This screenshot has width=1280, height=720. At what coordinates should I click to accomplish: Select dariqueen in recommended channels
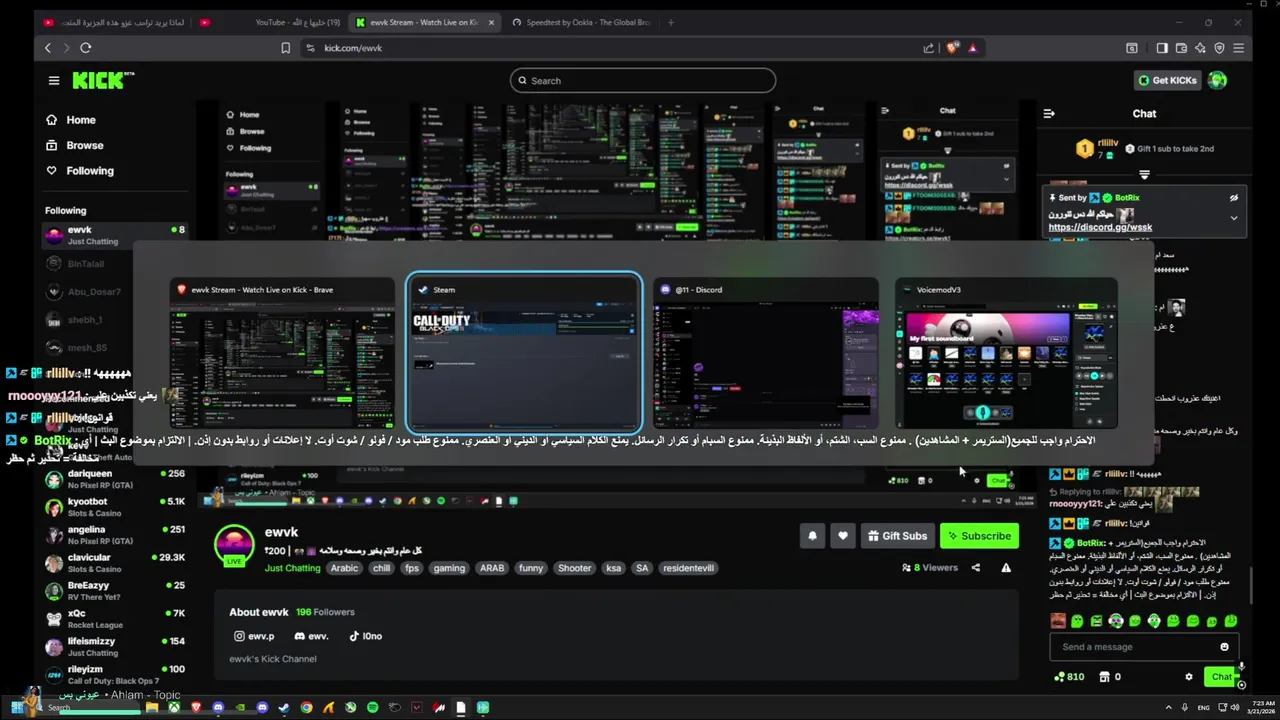(x=114, y=479)
